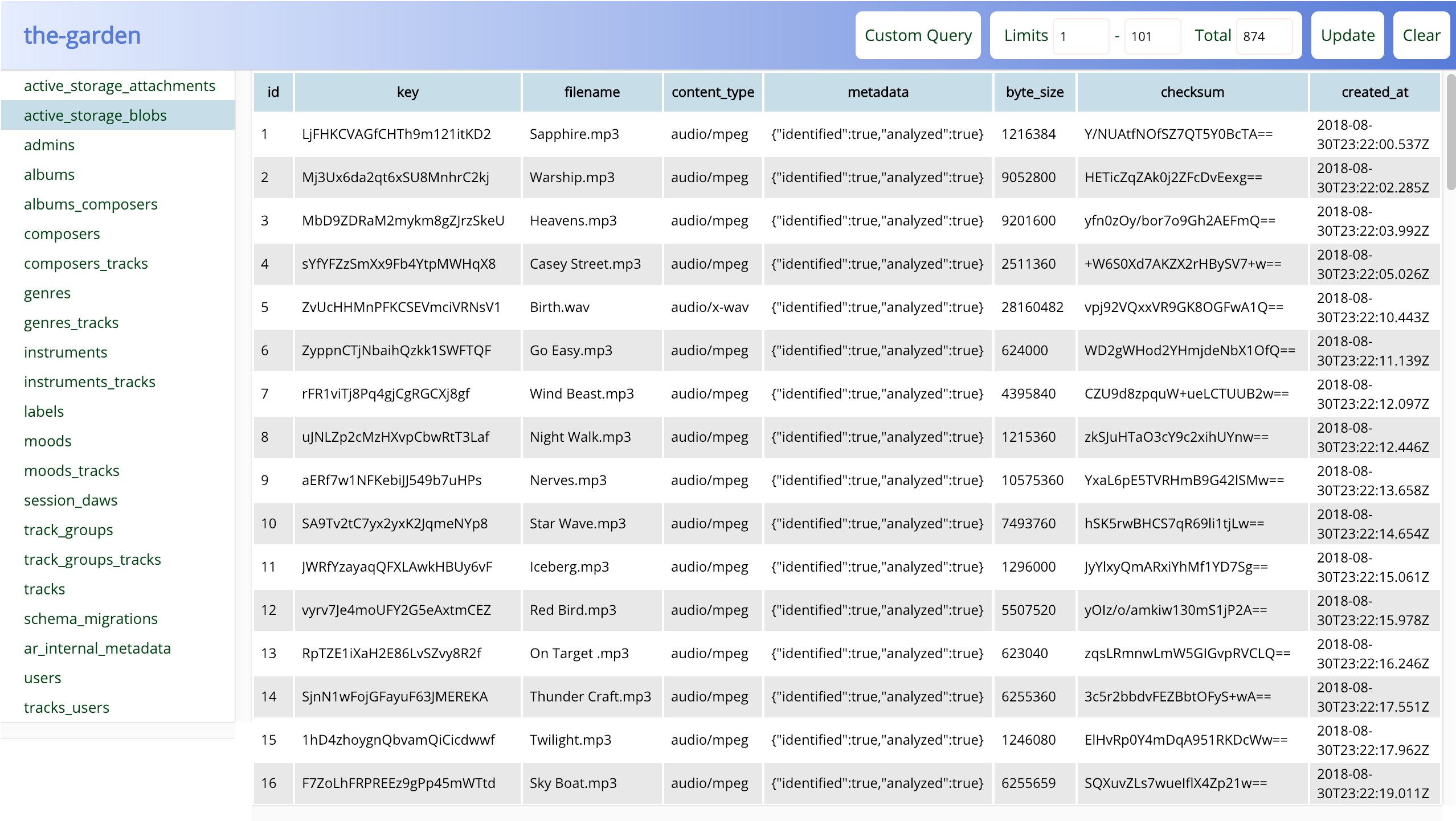Open the Custom Query button
1456x821 pixels.
tap(918, 35)
